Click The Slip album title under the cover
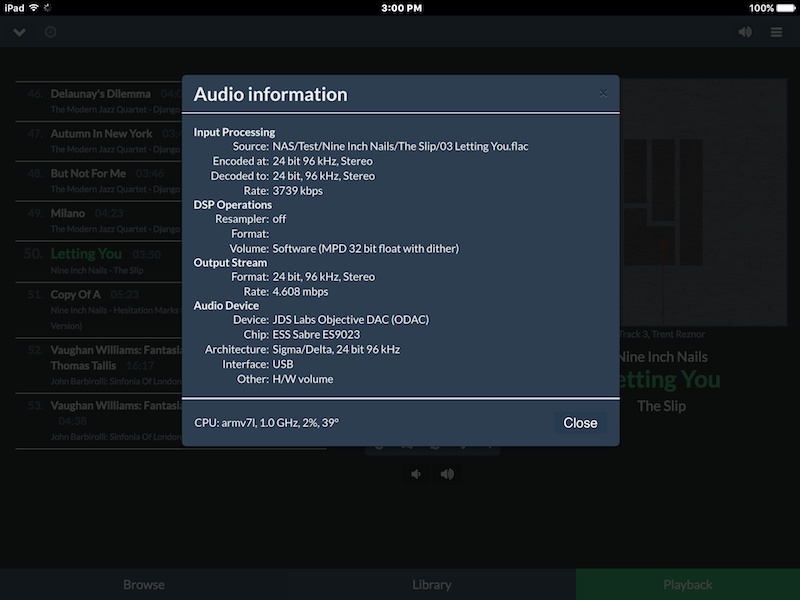 (661, 406)
